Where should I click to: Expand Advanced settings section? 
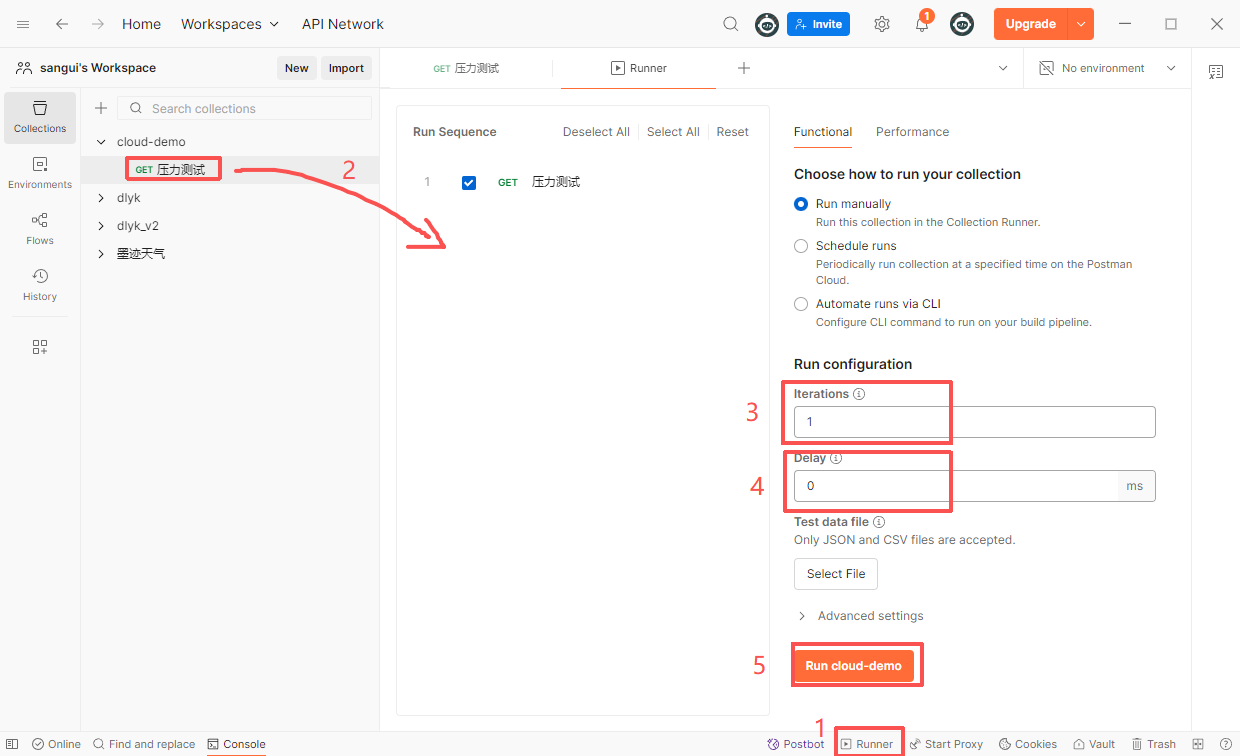(x=860, y=616)
